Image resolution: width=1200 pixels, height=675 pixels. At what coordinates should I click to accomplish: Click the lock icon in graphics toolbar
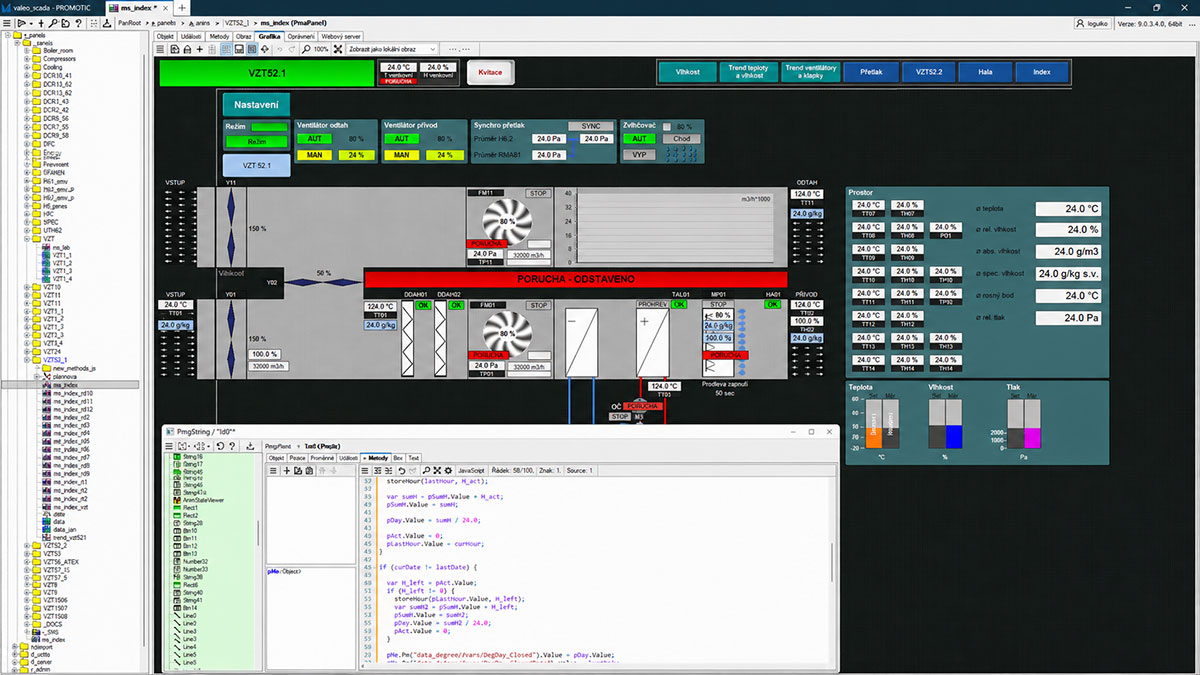pyautogui.click(x=186, y=49)
